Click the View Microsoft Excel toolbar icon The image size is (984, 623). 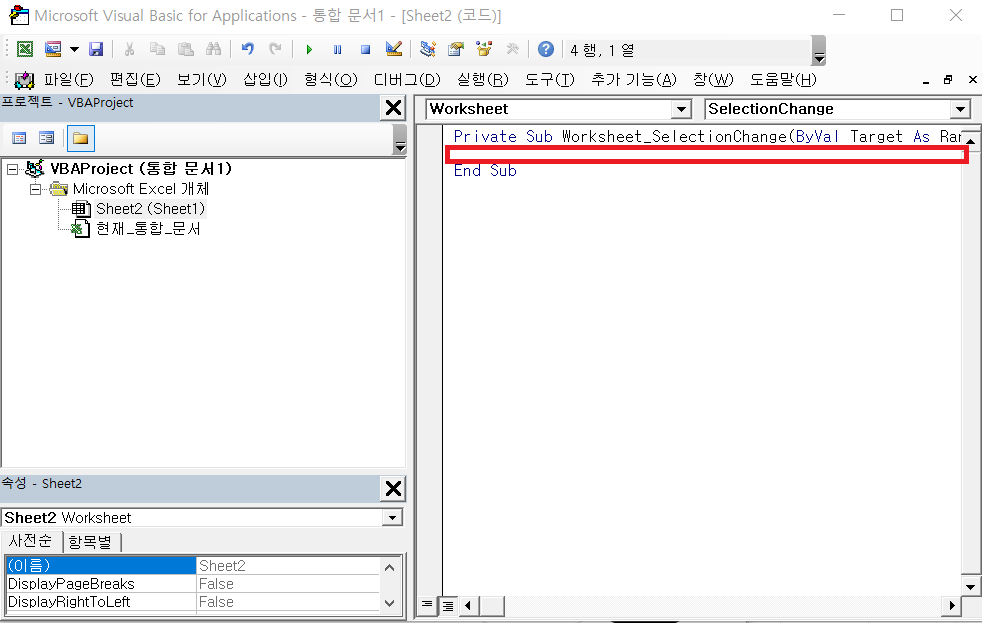(x=24, y=49)
